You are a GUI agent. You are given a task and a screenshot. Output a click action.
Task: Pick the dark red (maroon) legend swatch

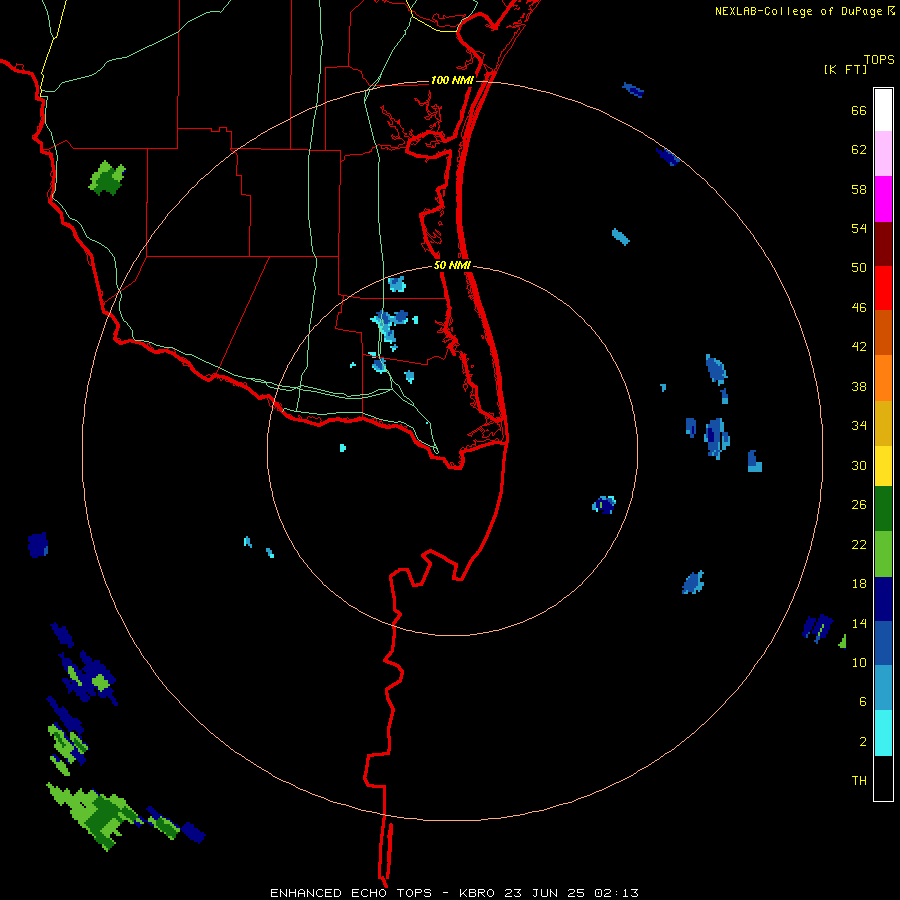pyautogui.click(x=883, y=244)
